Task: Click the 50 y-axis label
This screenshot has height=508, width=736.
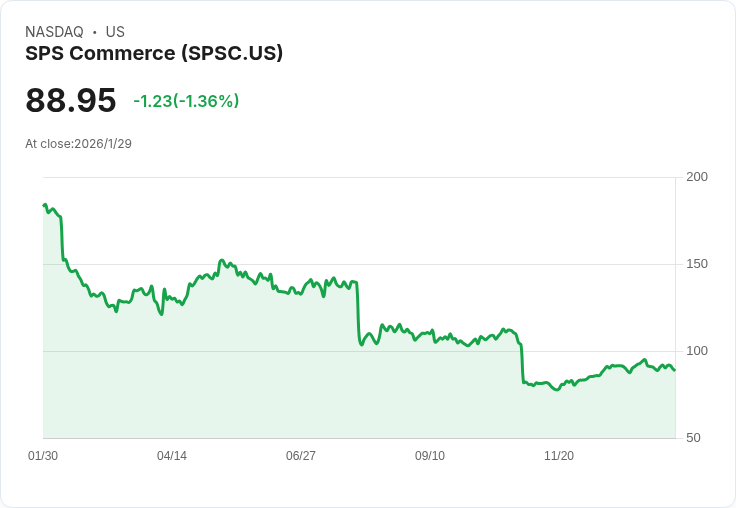Action: [x=693, y=438]
